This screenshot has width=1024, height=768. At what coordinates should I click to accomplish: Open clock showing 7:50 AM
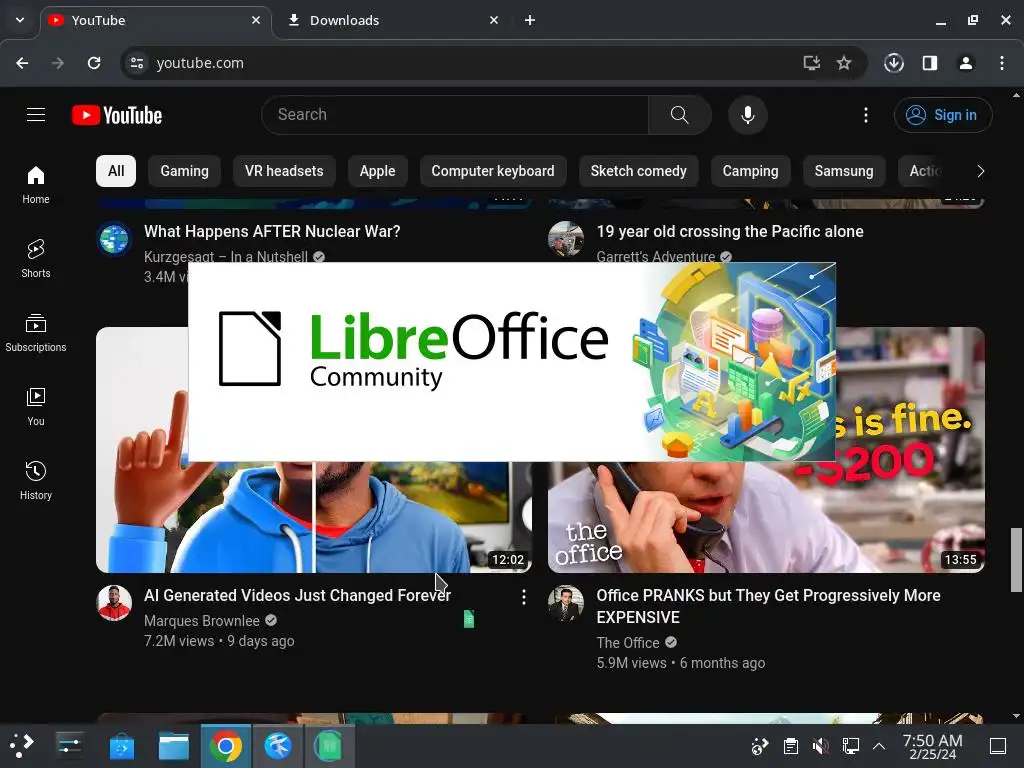932,746
